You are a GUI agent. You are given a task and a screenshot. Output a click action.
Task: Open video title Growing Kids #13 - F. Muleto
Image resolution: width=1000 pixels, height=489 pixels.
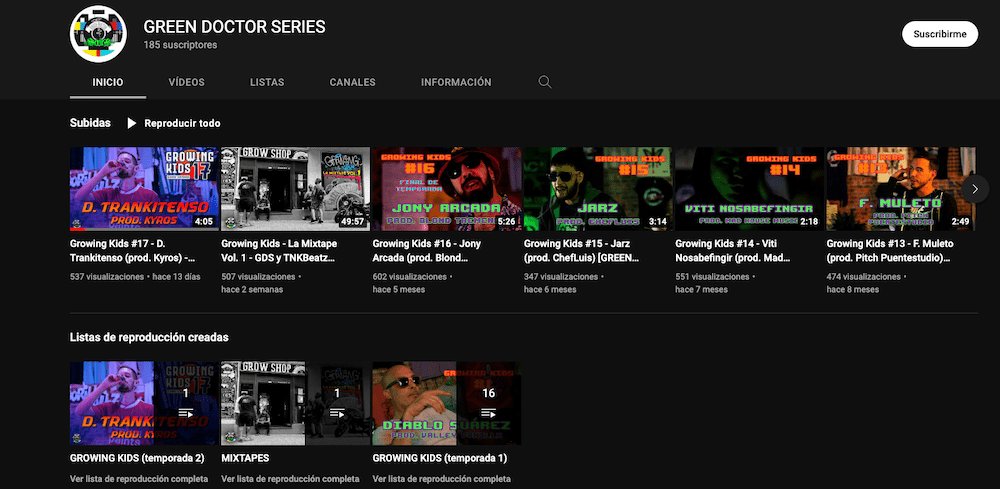(x=888, y=251)
